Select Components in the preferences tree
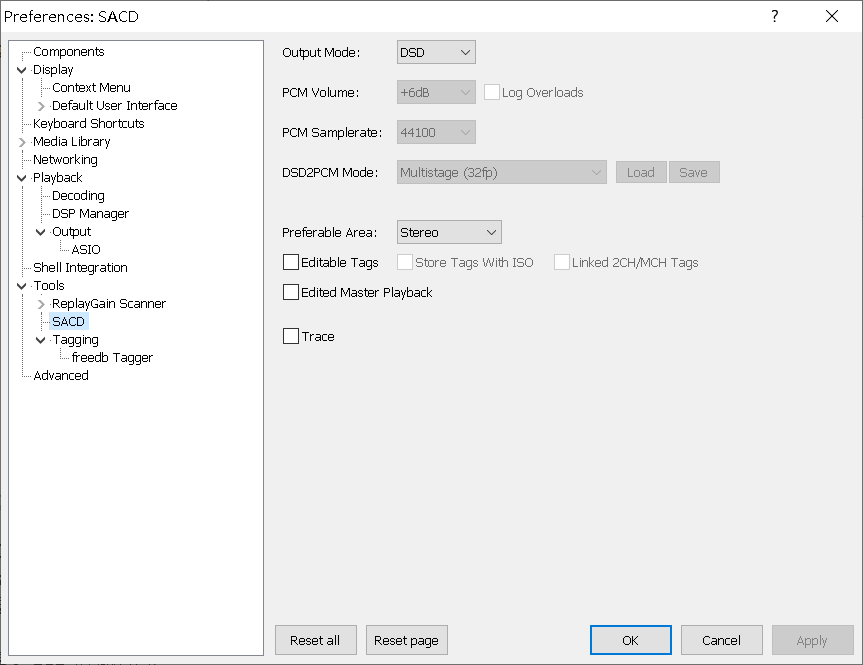 click(68, 52)
